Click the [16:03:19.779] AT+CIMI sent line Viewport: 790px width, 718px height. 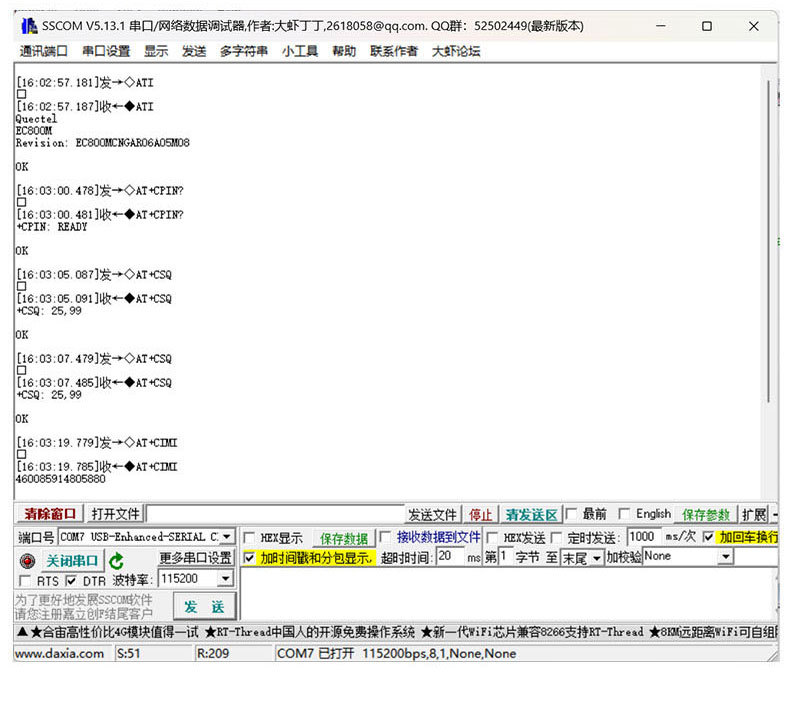97,443
